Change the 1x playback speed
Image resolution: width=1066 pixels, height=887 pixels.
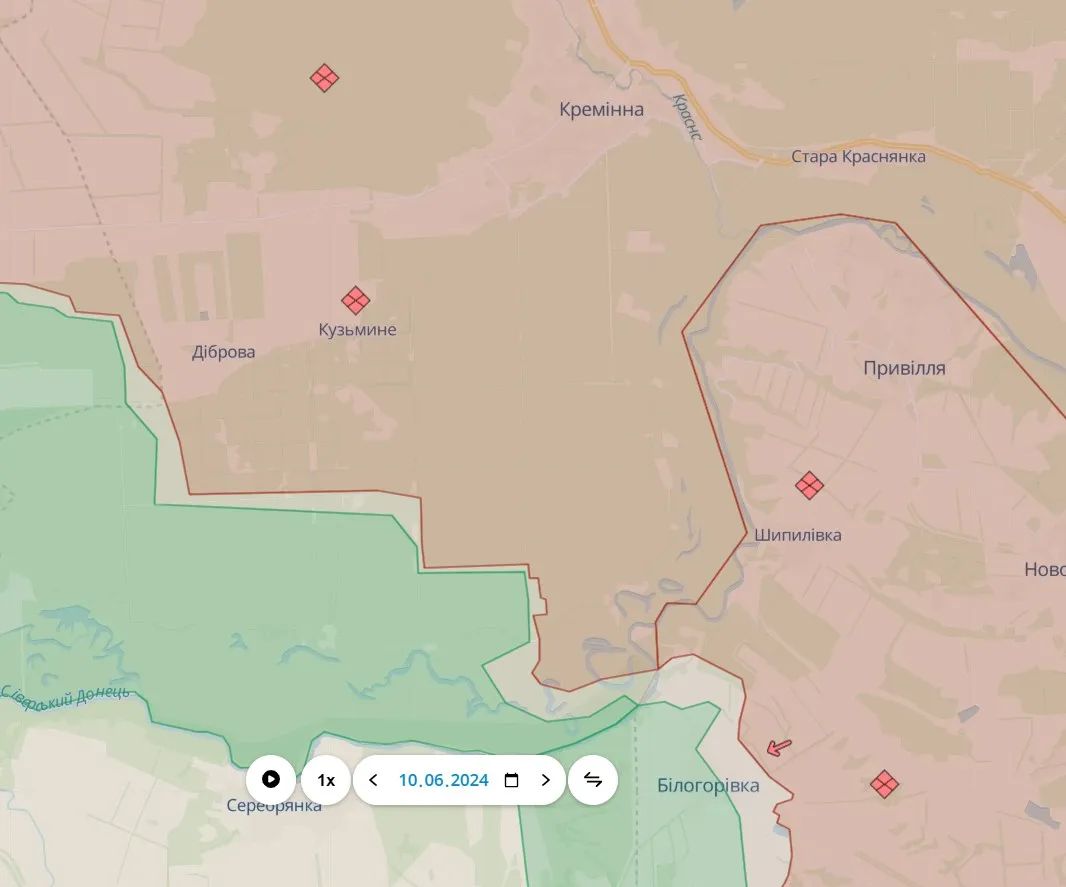326,780
